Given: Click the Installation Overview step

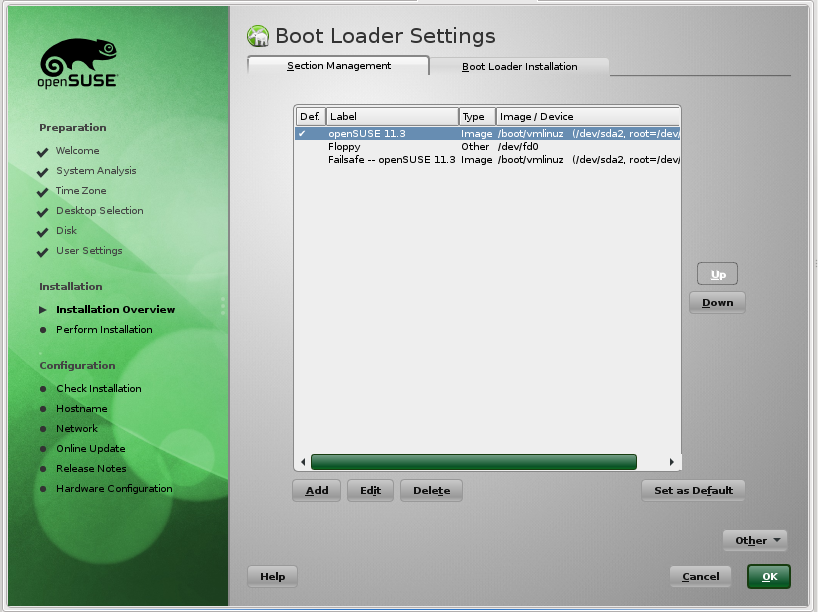Looking at the screenshot, I should point(115,309).
